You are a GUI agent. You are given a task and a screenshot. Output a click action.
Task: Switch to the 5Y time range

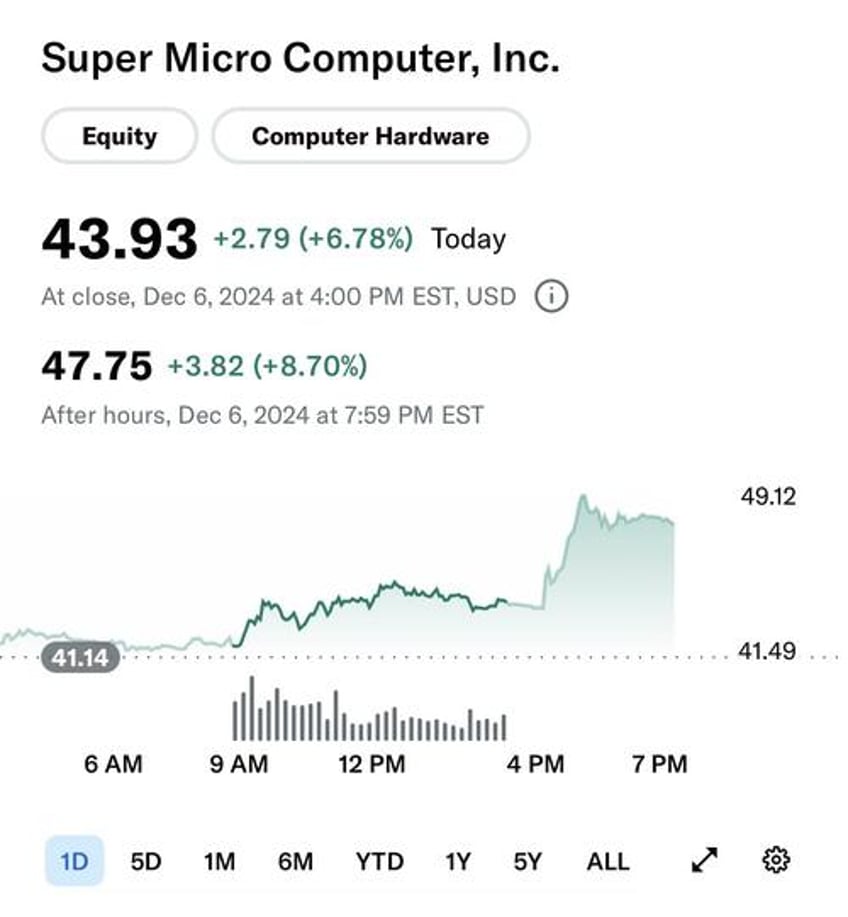tap(528, 861)
